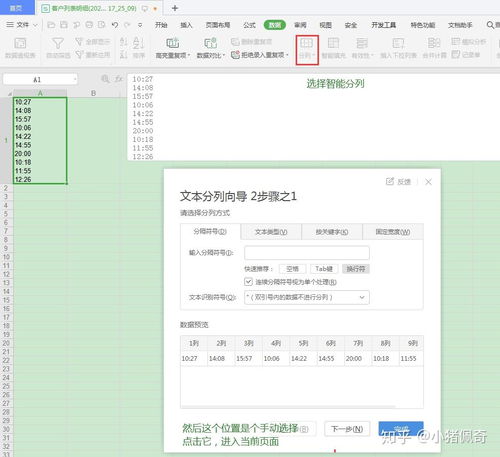Close the text-split wizard dialog
500x457 pixels.
click(428, 182)
